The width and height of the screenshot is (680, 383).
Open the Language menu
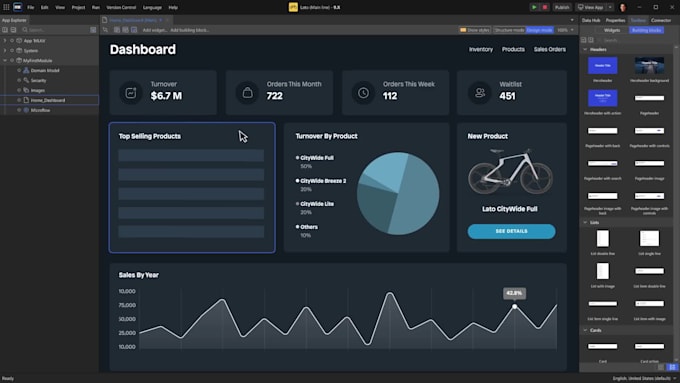152,7
